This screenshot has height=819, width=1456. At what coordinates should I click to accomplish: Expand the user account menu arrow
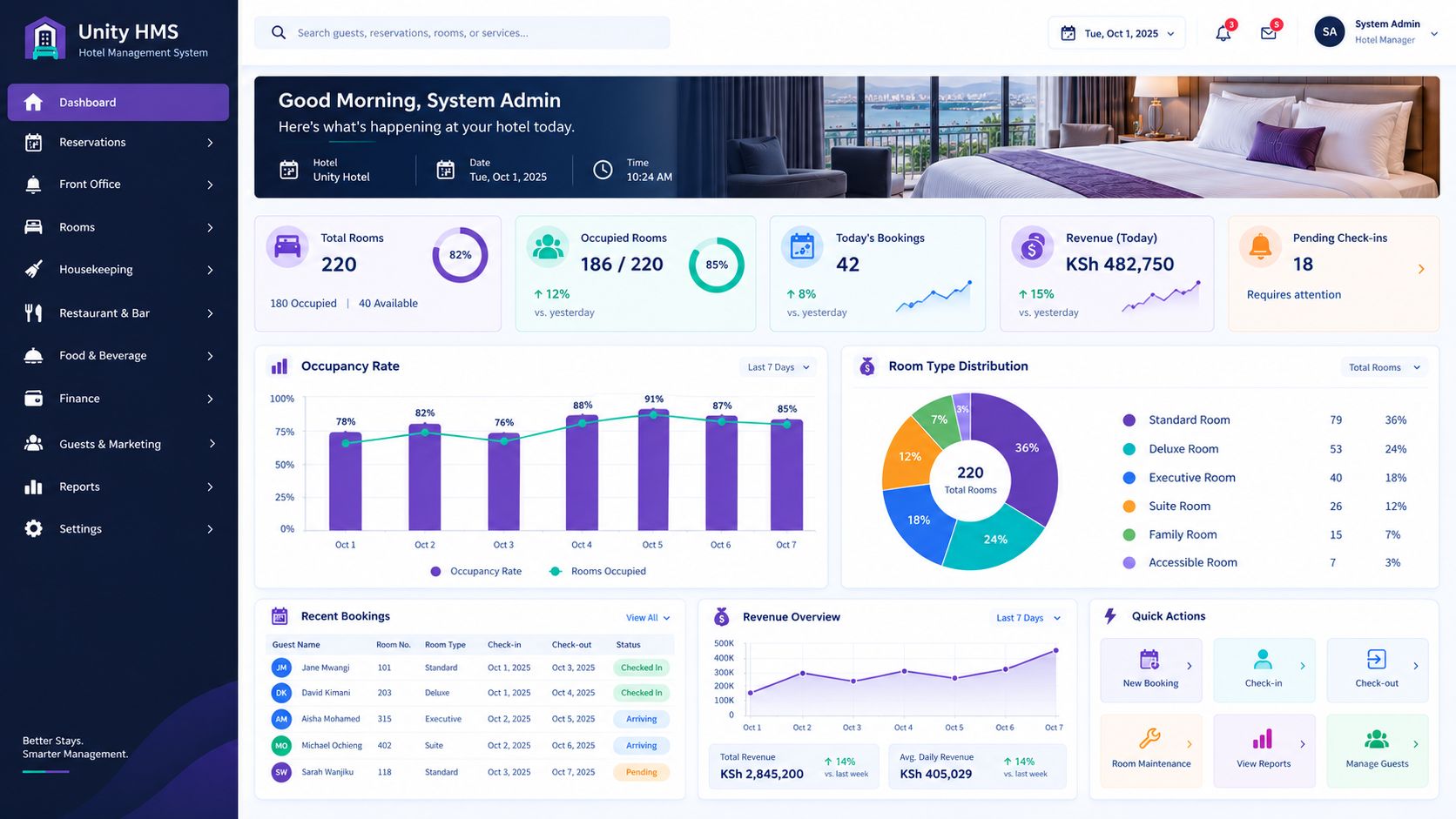click(1434, 34)
